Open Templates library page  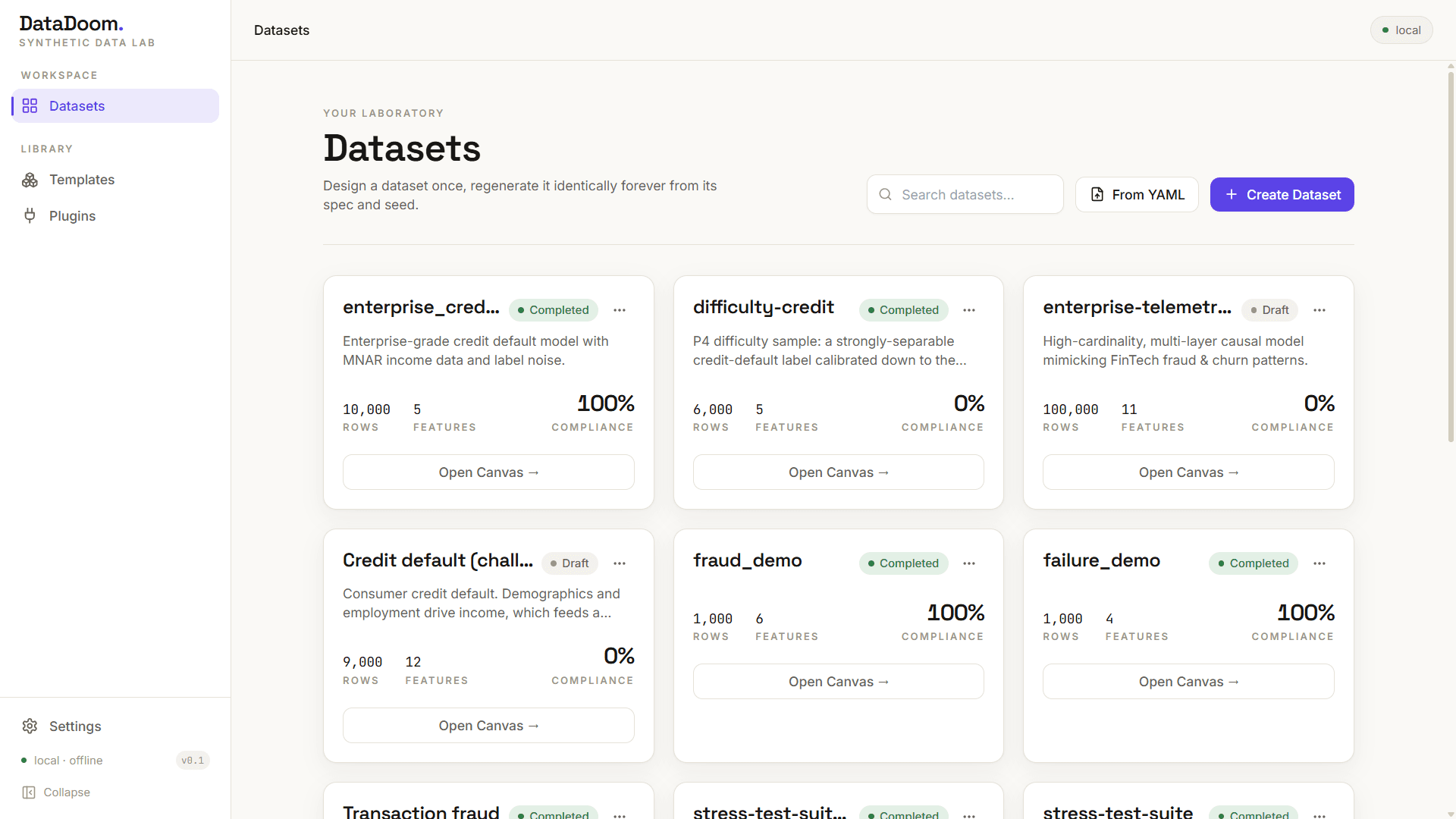115,180
